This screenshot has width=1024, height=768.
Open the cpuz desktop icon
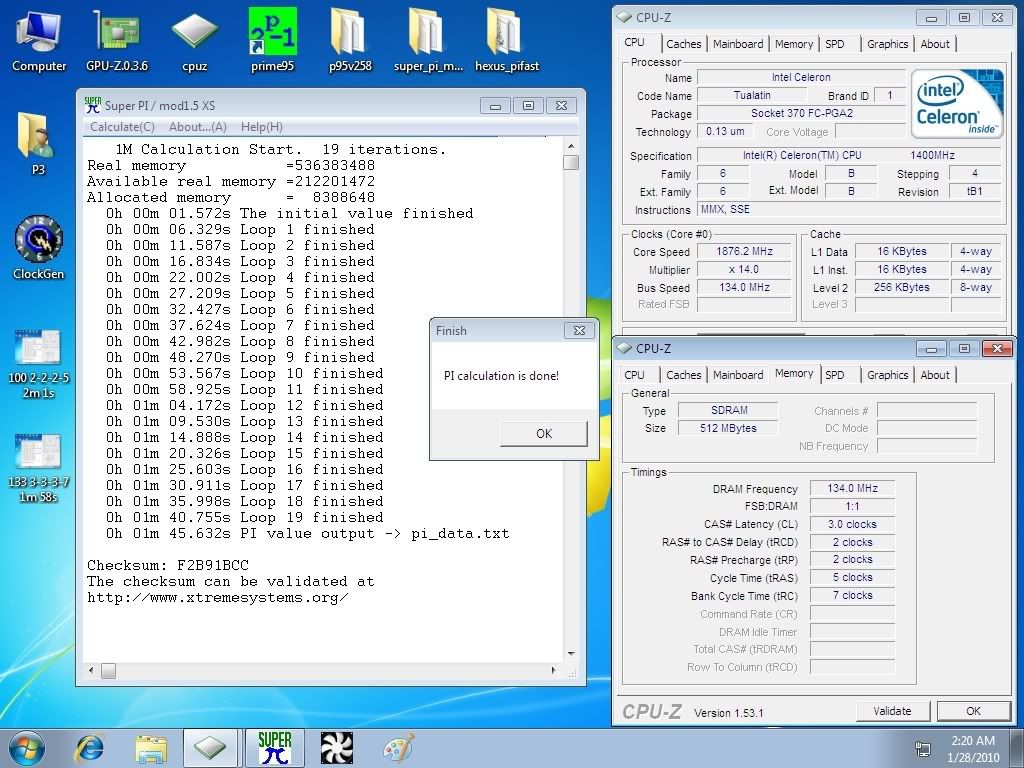[x=195, y=40]
